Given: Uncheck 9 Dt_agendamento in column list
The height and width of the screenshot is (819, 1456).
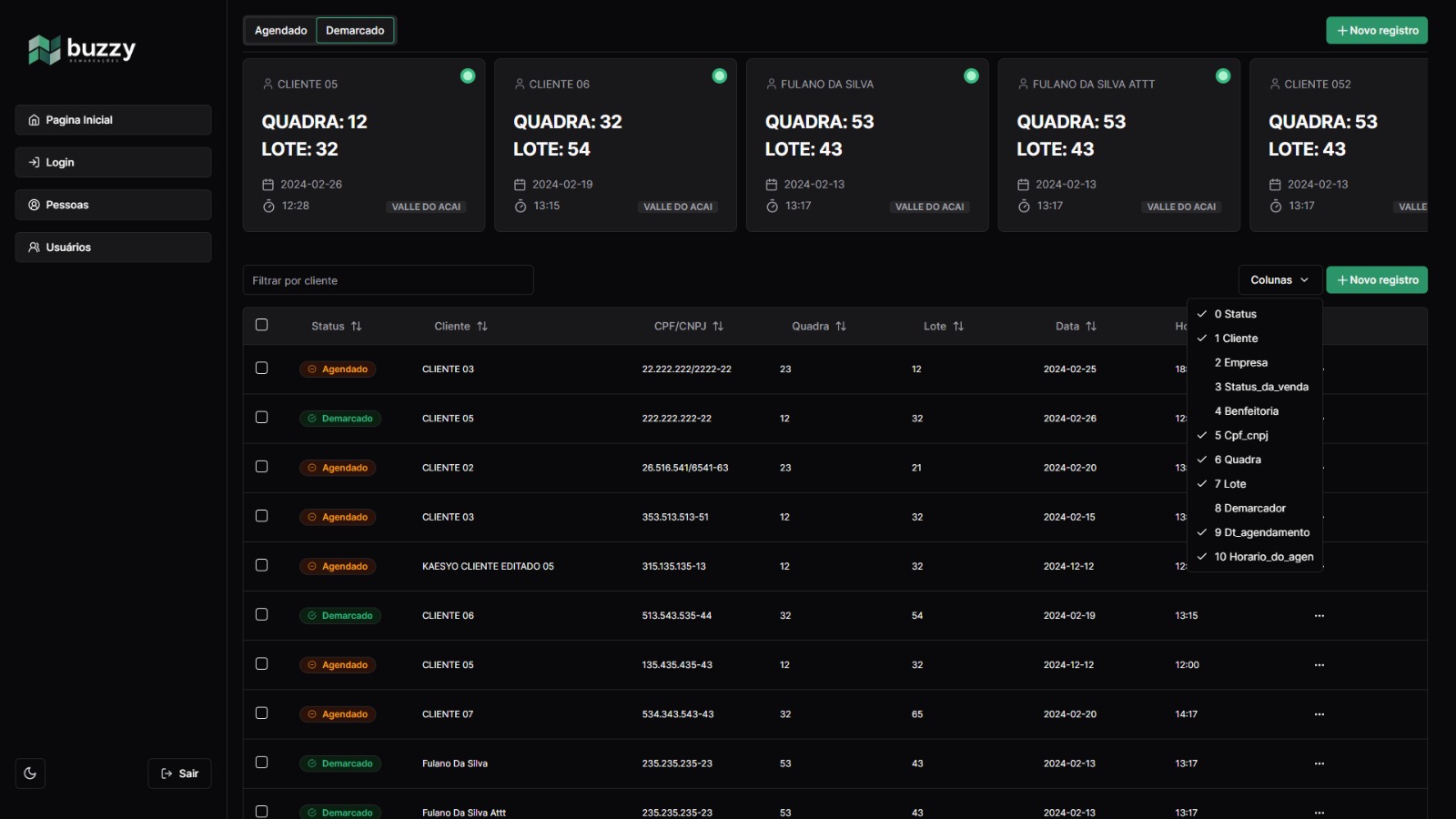Looking at the screenshot, I should [x=1261, y=532].
